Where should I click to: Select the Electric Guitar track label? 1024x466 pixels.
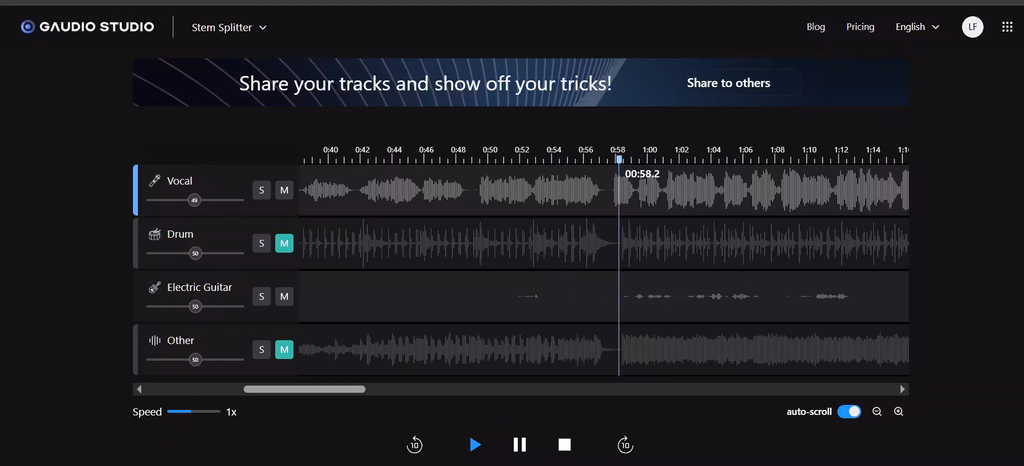pos(199,287)
